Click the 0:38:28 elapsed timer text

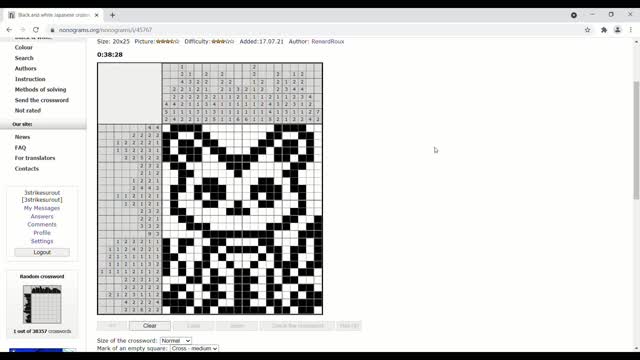(110, 55)
